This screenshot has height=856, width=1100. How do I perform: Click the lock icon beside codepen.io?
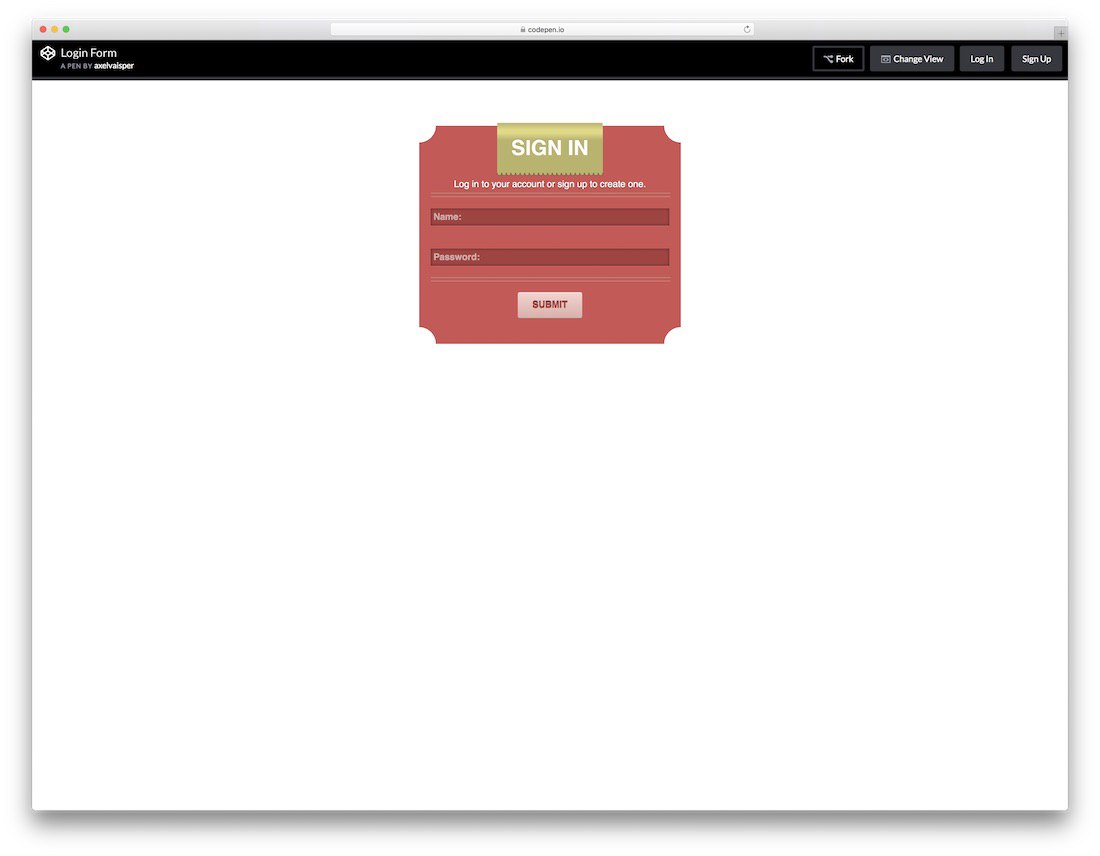523,30
